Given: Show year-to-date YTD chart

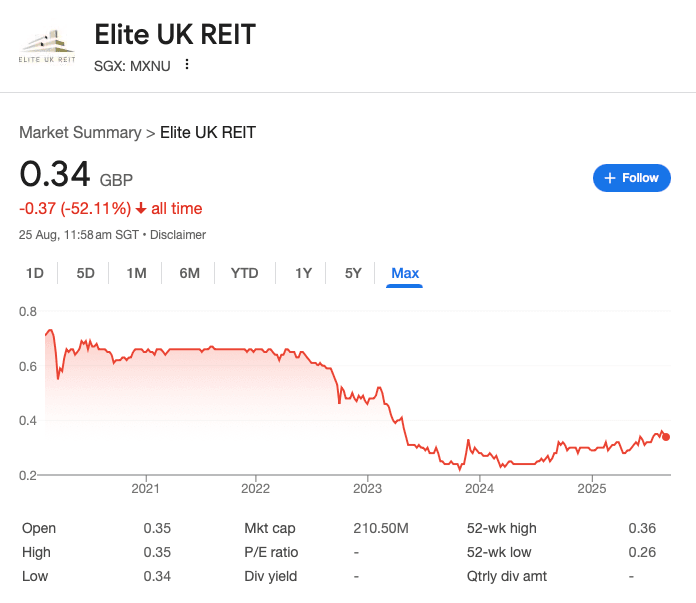Looking at the screenshot, I should (244, 273).
